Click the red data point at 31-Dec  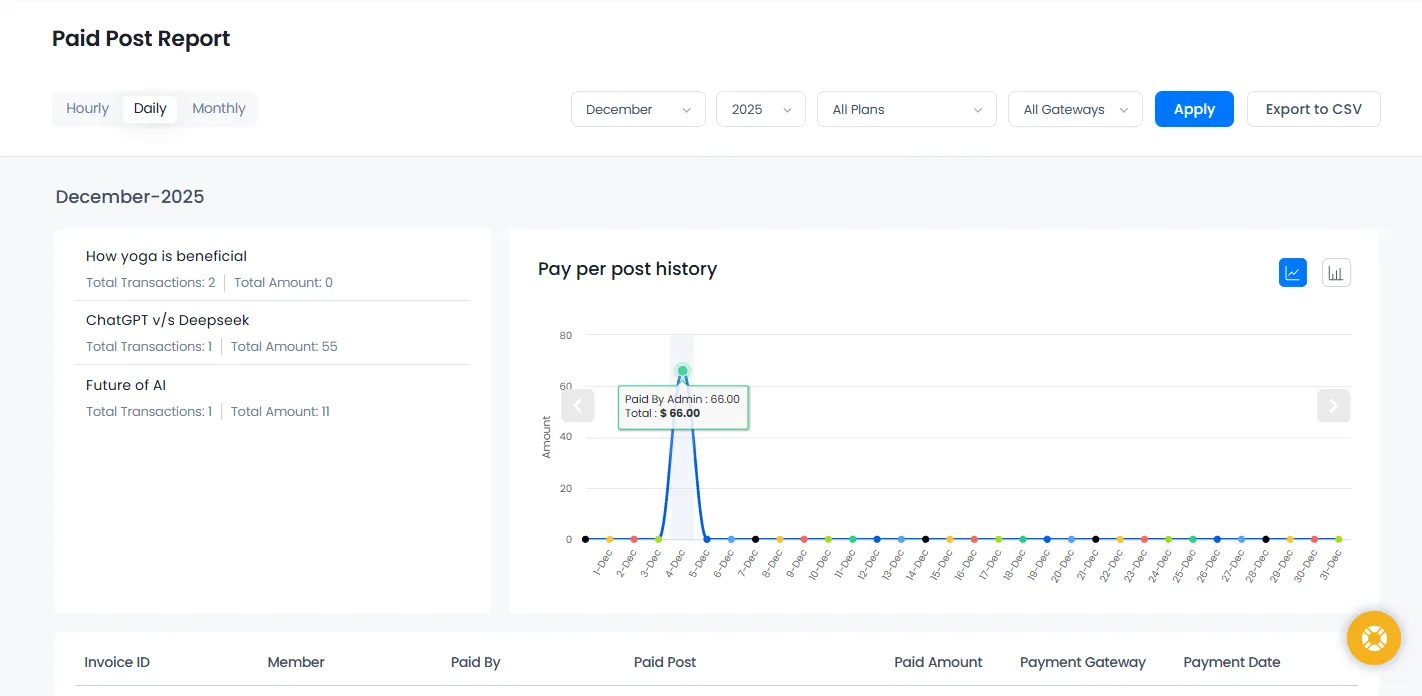(x=1317, y=538)
